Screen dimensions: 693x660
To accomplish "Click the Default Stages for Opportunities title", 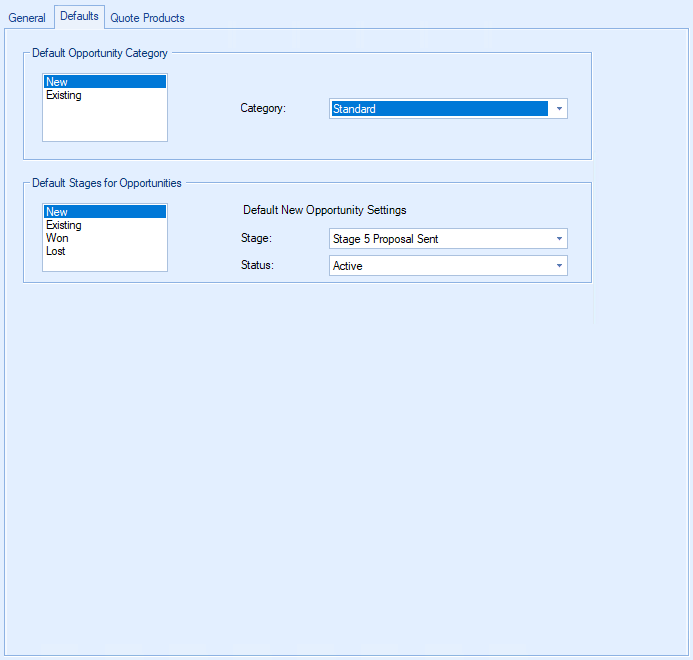I will coord(107,183).
